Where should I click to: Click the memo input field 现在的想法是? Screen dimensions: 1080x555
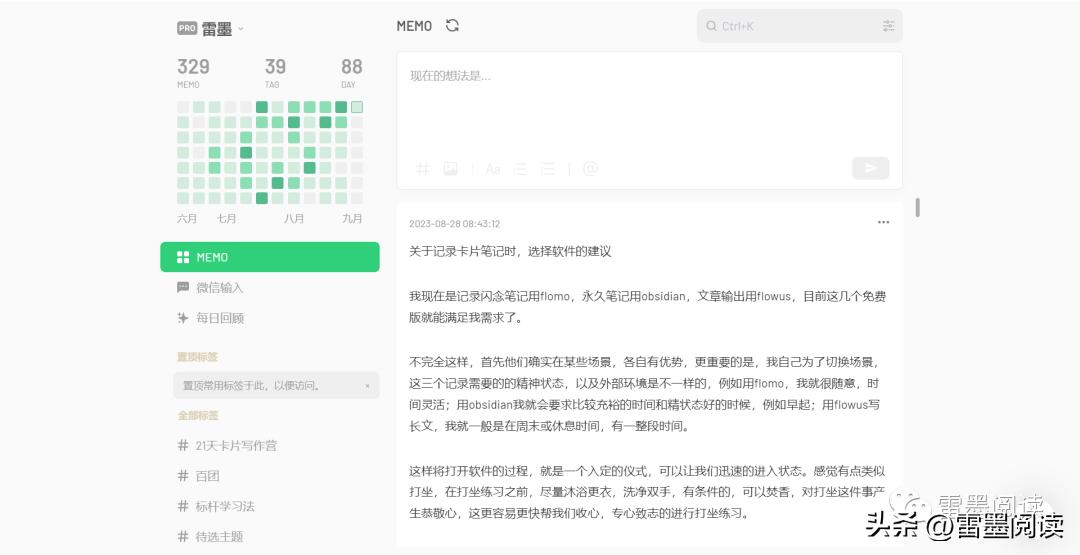pyautogui.click(x=649, y=100)
